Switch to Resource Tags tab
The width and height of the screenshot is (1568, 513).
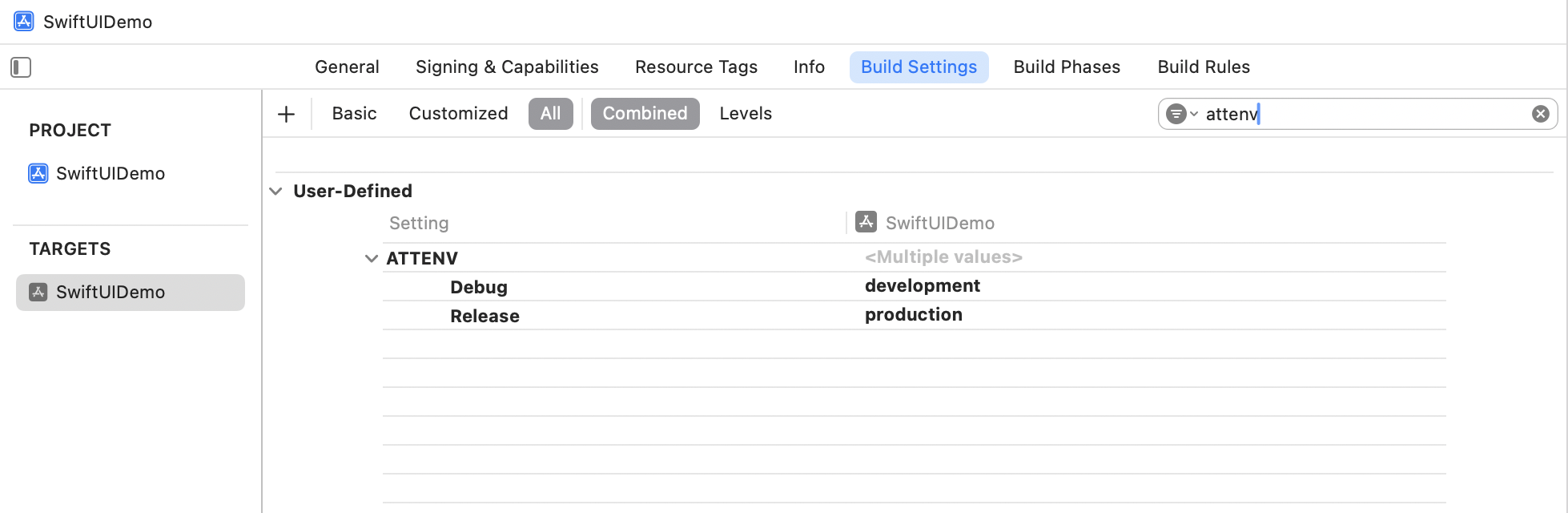(696, 67)
